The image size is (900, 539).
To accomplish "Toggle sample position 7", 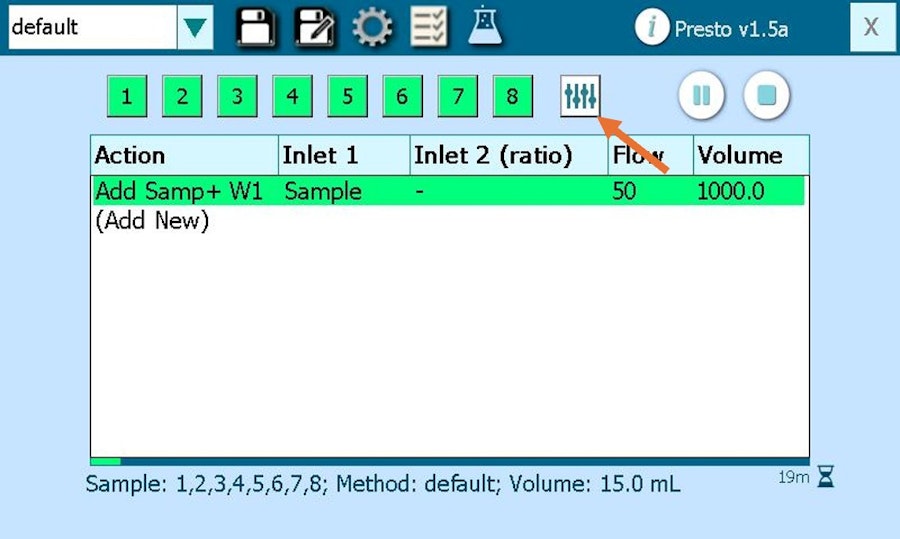I will tap(457, 96).
